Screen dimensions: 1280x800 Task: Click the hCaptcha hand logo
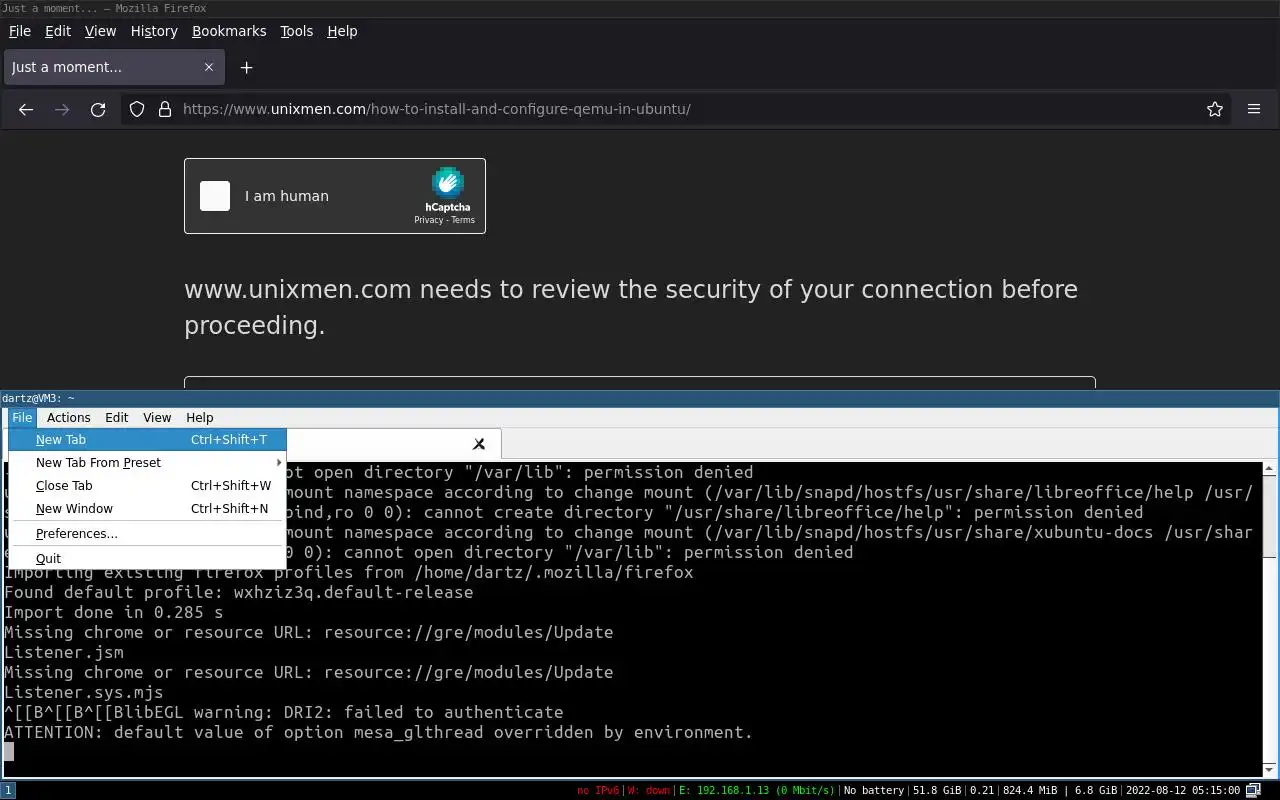[x=447, y=183]
